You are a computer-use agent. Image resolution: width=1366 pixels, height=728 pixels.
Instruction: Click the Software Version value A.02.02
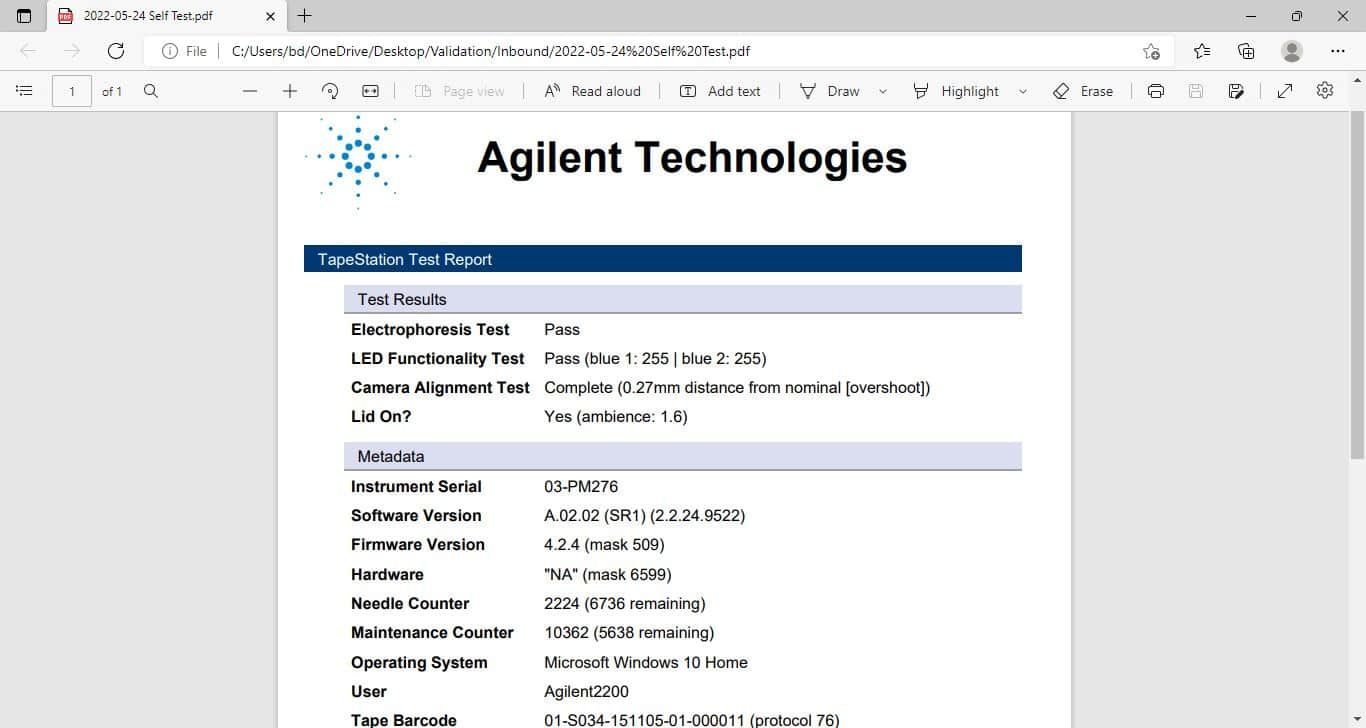[x=645, y=515]
